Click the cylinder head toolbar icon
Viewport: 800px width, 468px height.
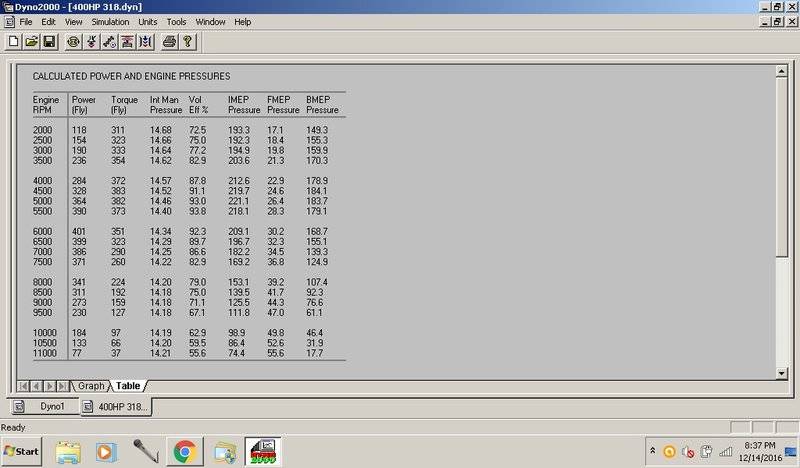pos(91,42)
